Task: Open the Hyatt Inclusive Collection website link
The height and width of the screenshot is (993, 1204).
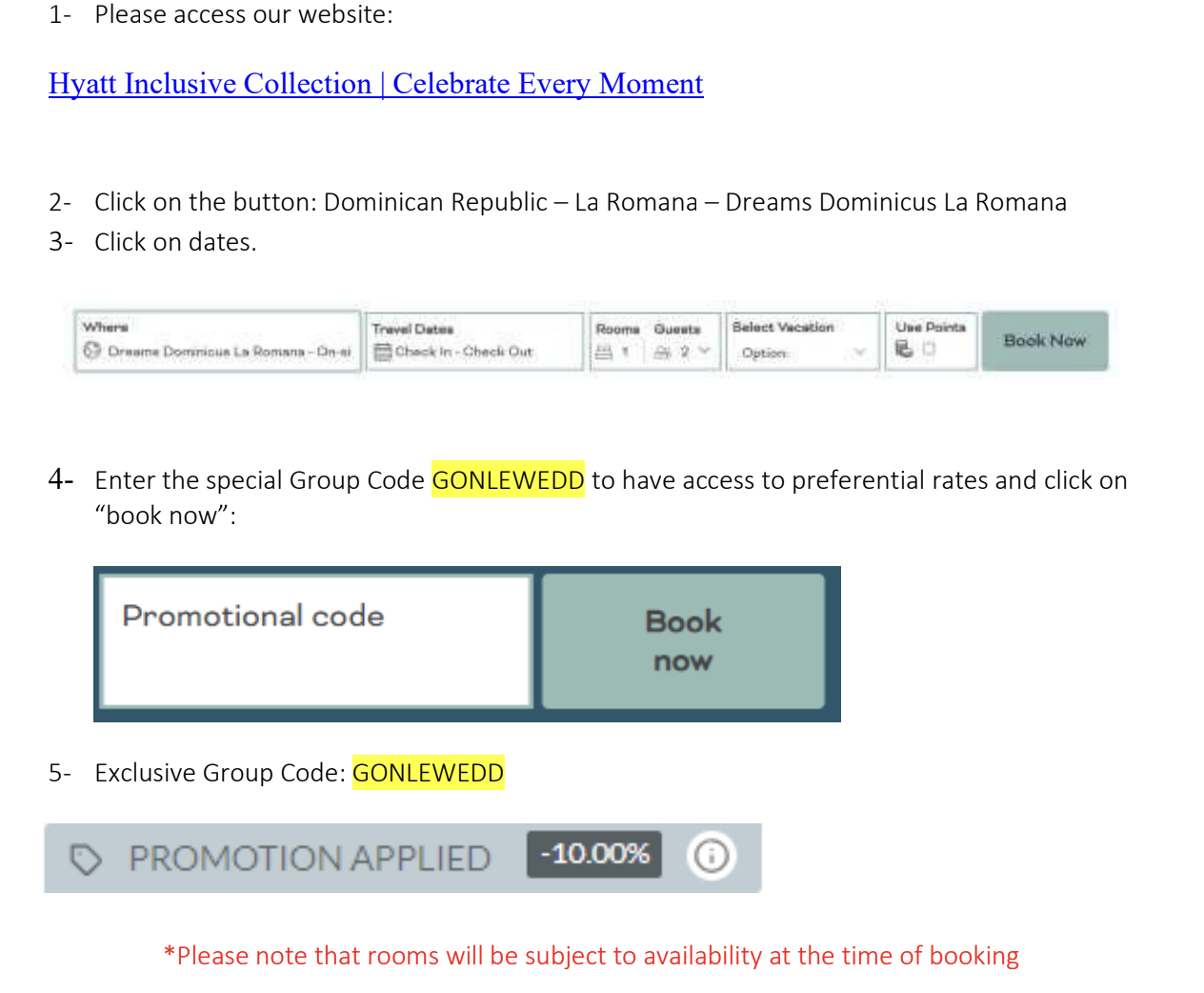Action: pos(376,84)
